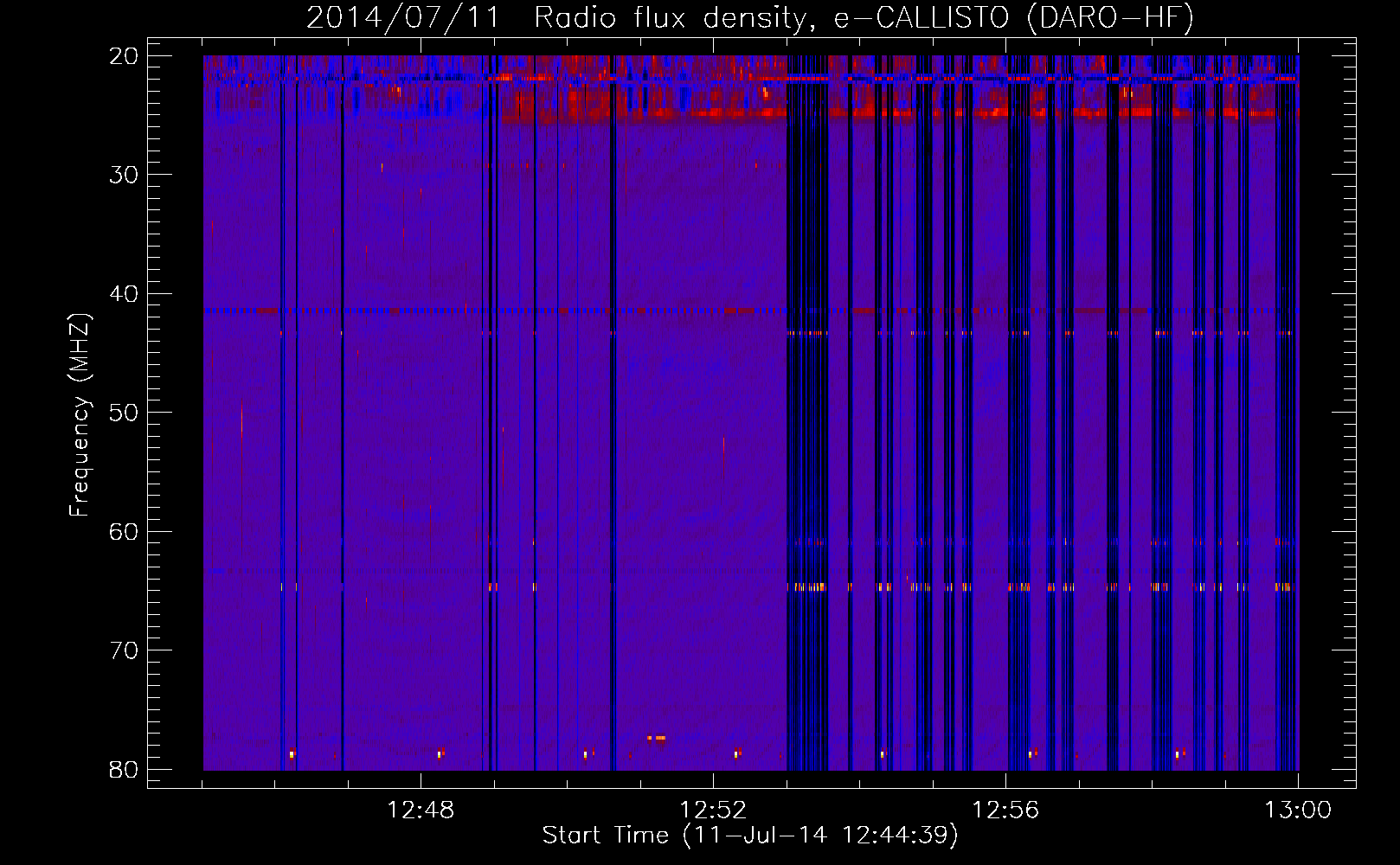Click the '30' frequency tick label
This screenshot has width=1400, height=865.
click(x=124, y=175)
